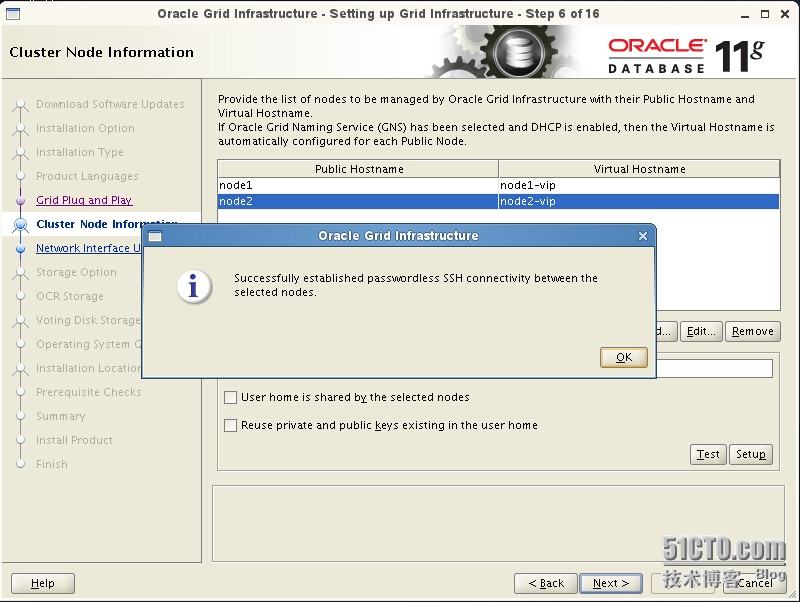800x602 pixels.
Task: Confirm the SSH dialog with OK
Action: 623,357
